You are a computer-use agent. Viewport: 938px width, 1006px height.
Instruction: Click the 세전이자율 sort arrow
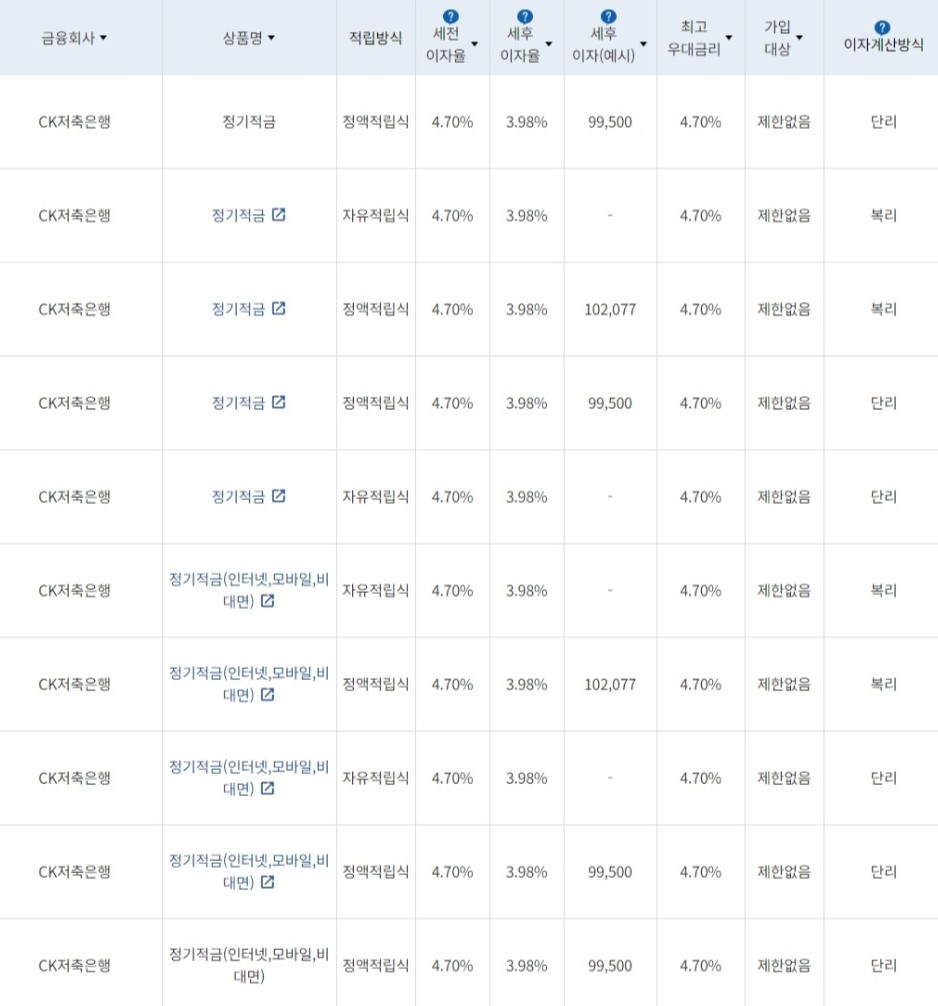[x=475, y=45]
